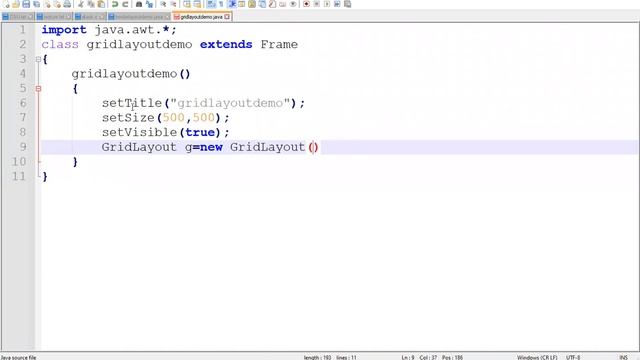This screenshot has height=360, width=640.
Task: Click the Synchronize horizontal scrolling icon
Action: point(197,4)
